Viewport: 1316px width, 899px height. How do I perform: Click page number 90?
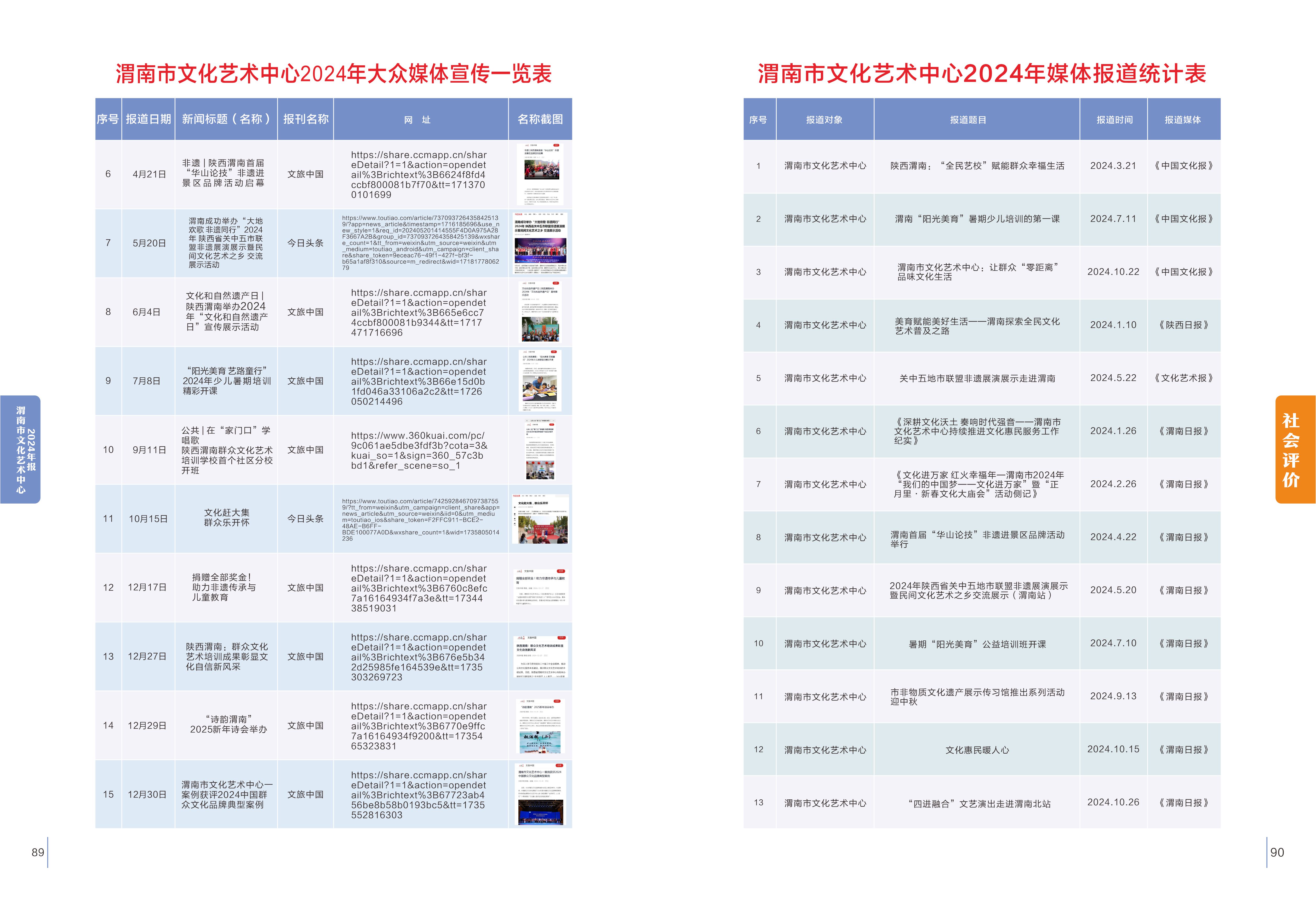[x=1277, y=852]
